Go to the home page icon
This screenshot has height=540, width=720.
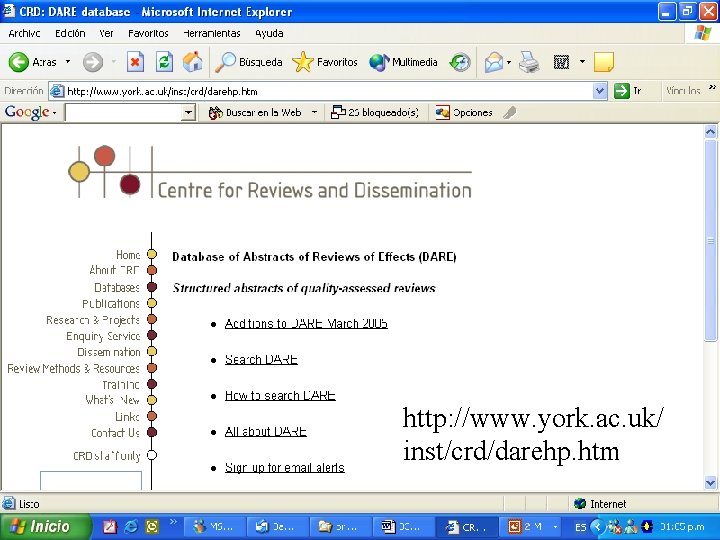(192, 62)
